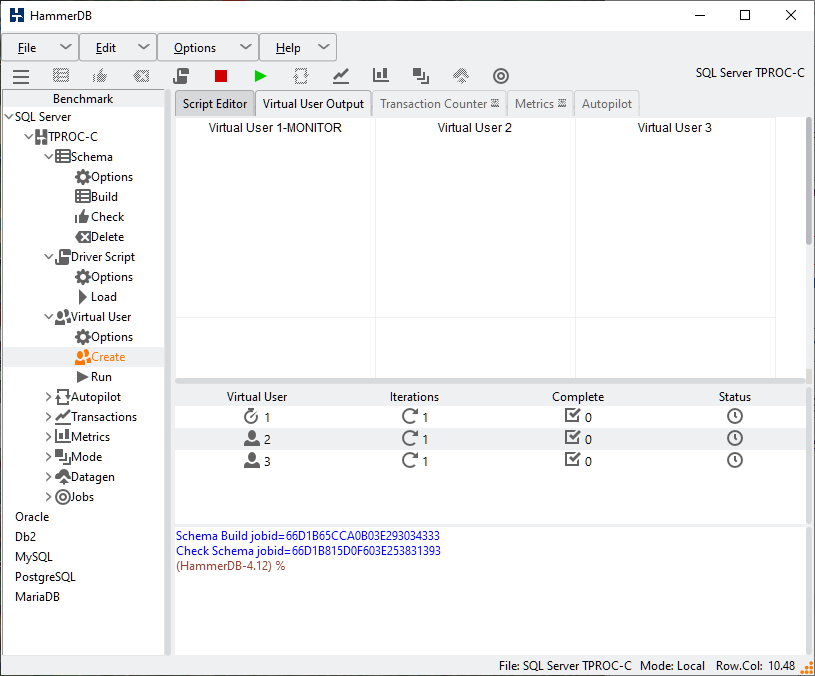
Task: Expand the Metrics tree node
Action: coord(48,437)
